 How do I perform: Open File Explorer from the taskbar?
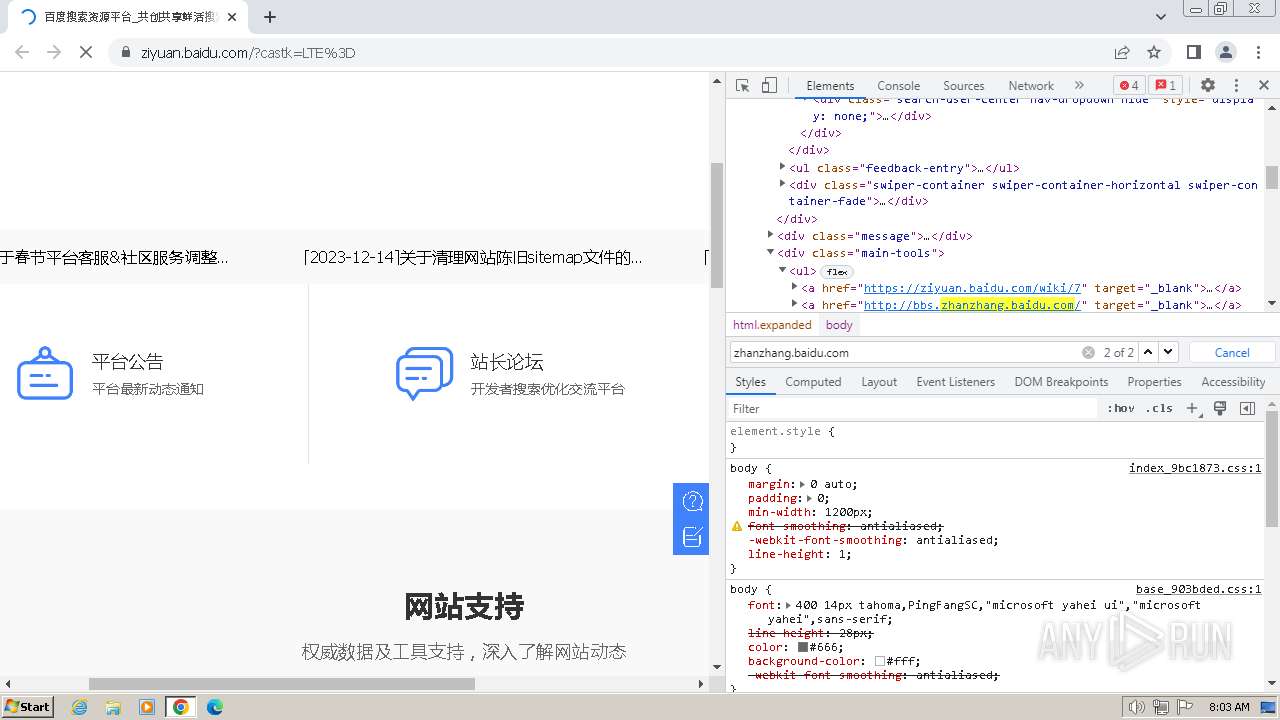pyautogui.click(x=114, y=707)
